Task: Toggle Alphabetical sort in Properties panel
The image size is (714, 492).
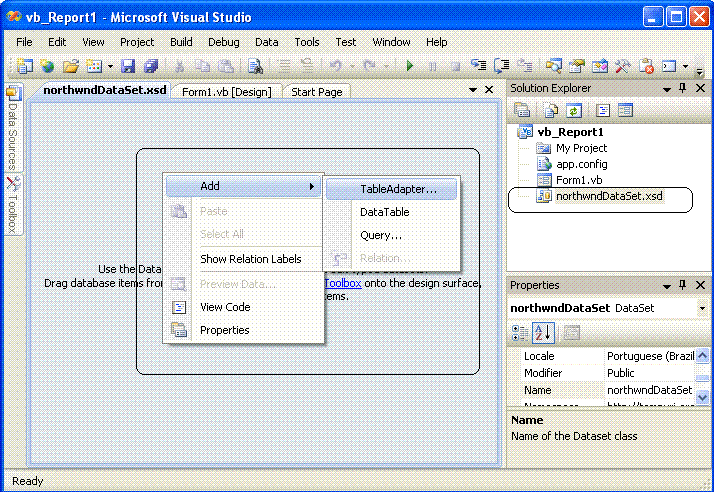Action: pyautogui.click(x=543, y=333)
